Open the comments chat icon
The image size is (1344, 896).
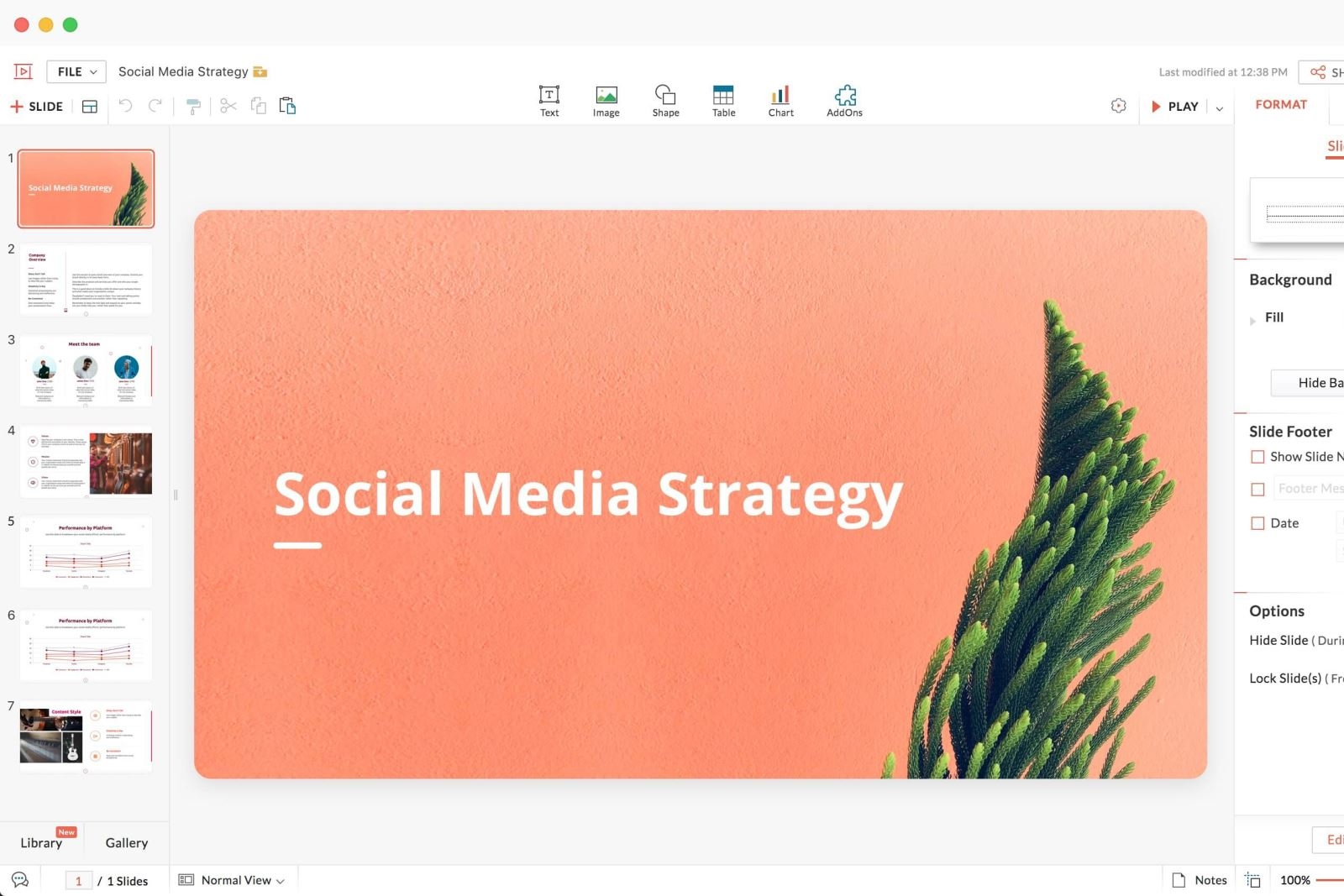click(20, 880)
